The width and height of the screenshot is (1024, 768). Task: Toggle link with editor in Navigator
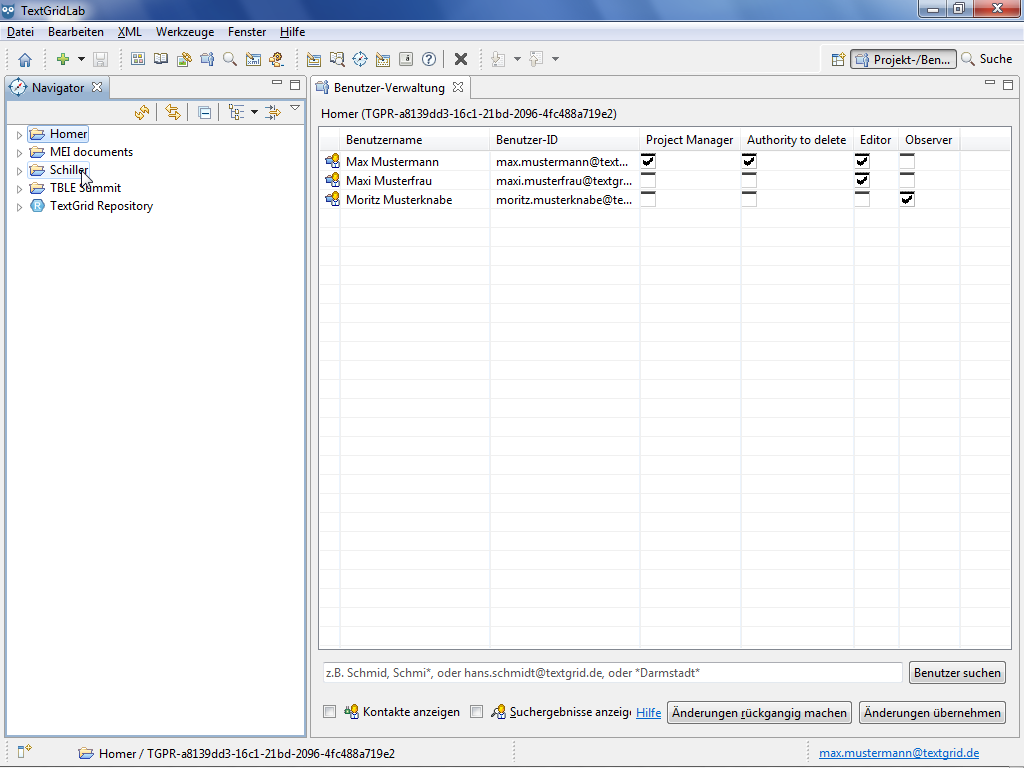tap(172, 112)
